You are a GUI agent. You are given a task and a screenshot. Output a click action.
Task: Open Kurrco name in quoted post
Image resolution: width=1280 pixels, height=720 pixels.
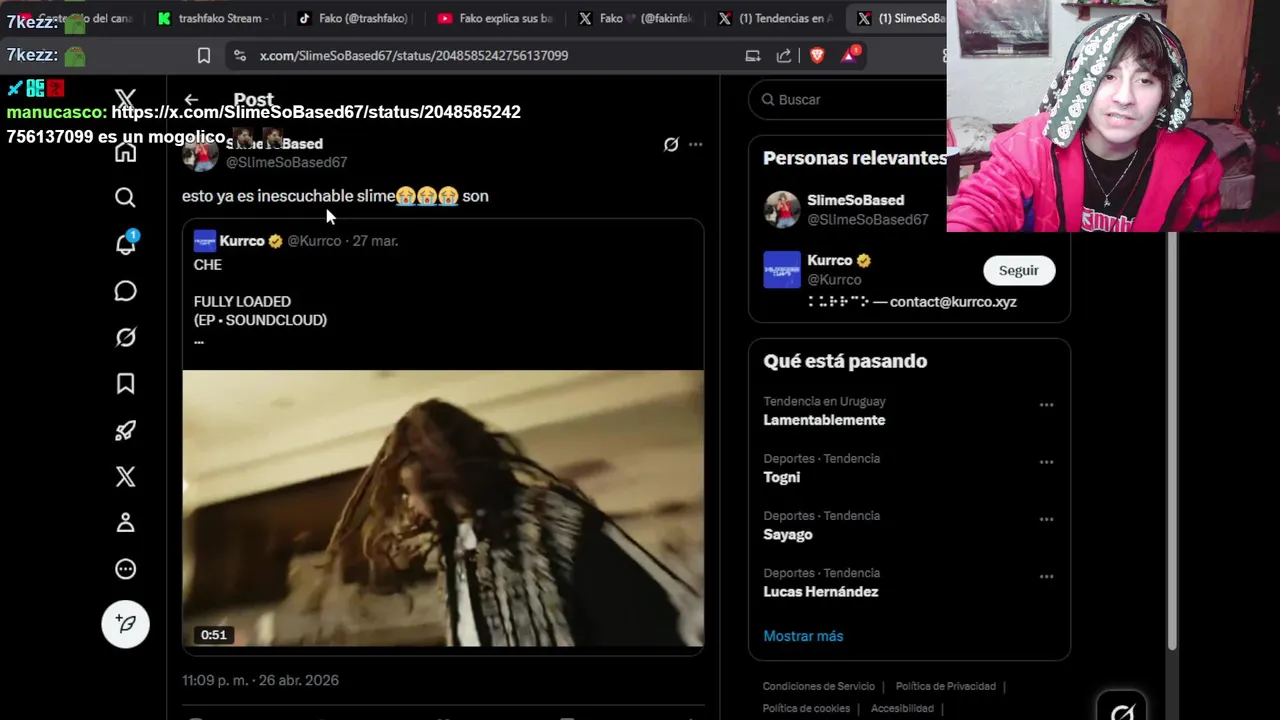pyautogui.click(x=242, y=241)
